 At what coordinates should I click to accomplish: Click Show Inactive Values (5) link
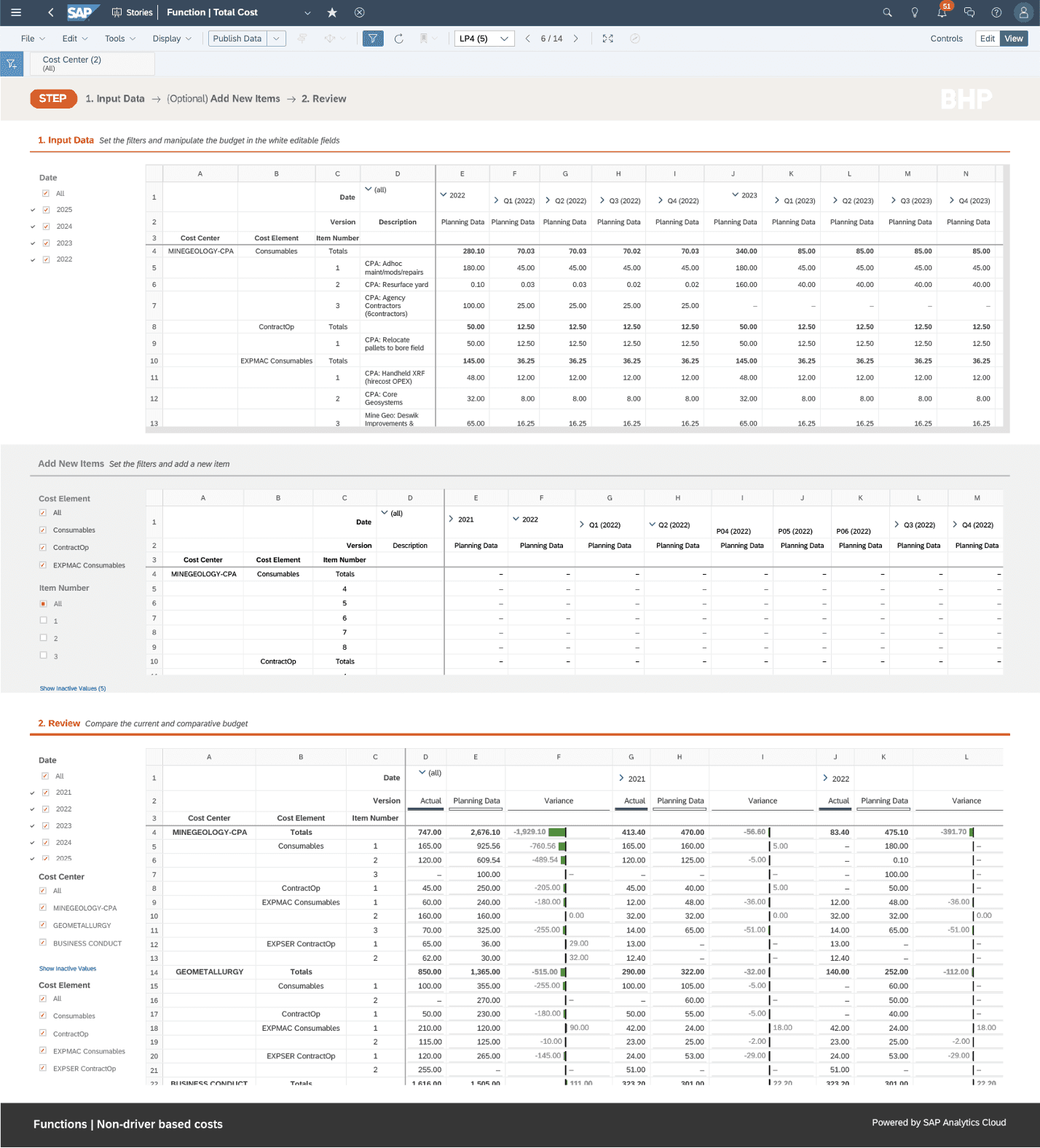coord(73,688)
